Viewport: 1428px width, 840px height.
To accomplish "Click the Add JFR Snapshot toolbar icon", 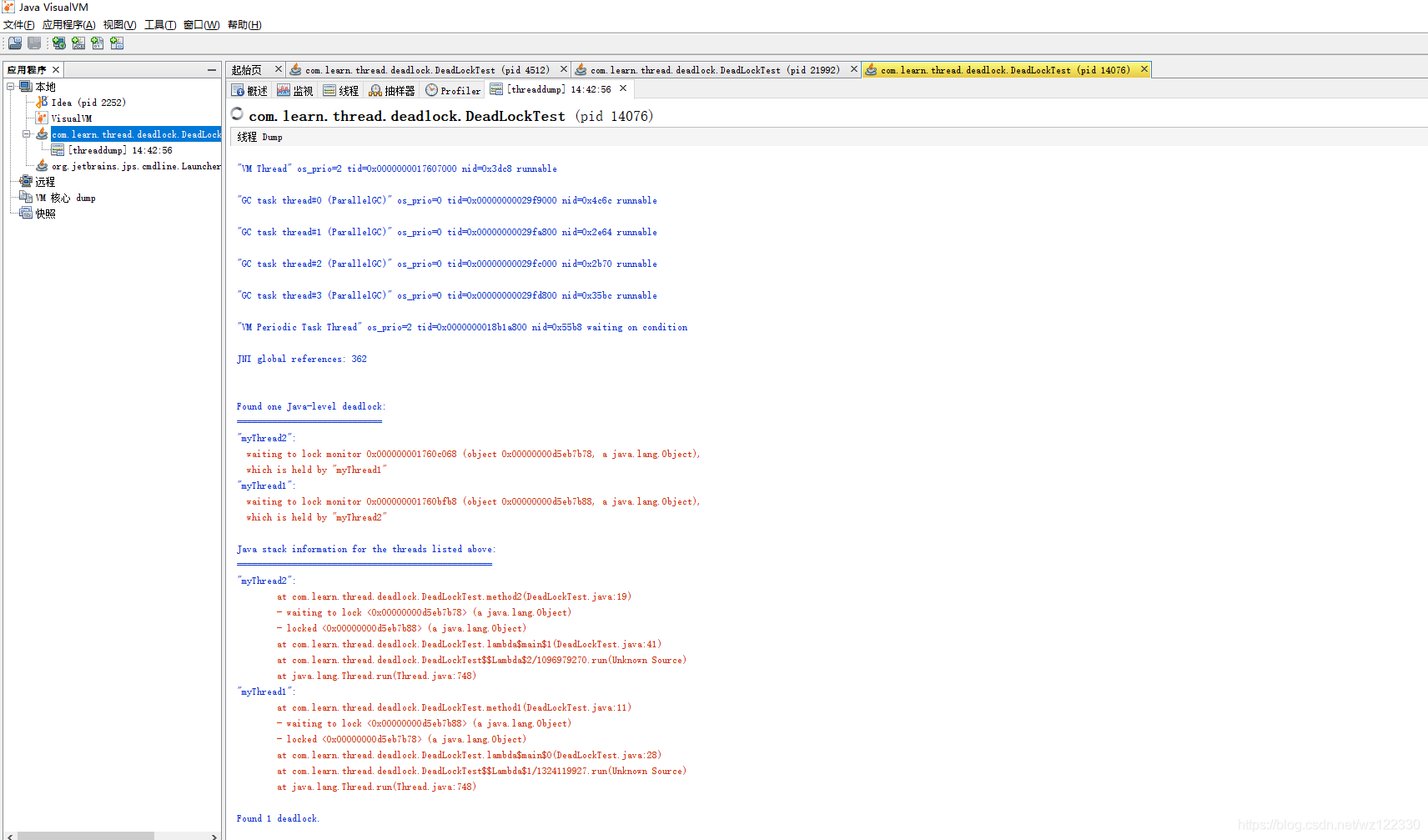I will point(117,43).
